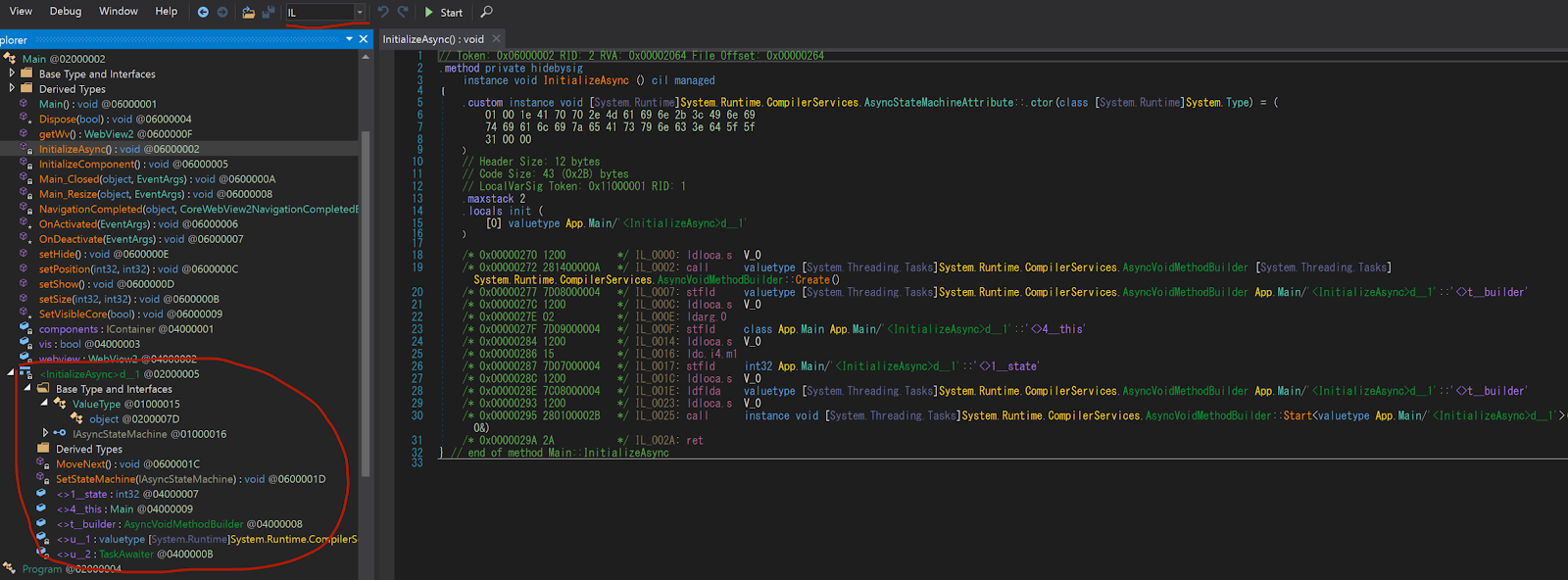Image resolution: width=1568 pixels, height=580 pixels.
Task: Select the <>t__builder field
Action: point(179,524)
